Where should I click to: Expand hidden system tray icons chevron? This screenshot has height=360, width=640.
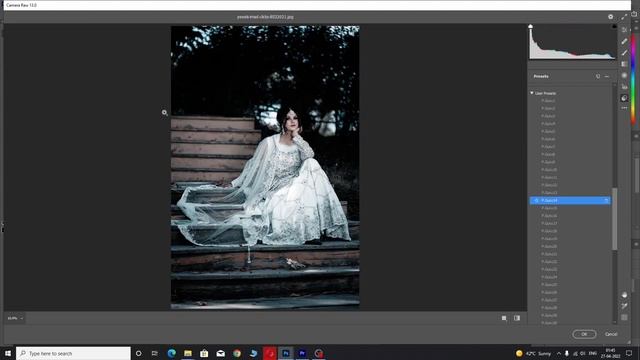click(x=558, y=353)
